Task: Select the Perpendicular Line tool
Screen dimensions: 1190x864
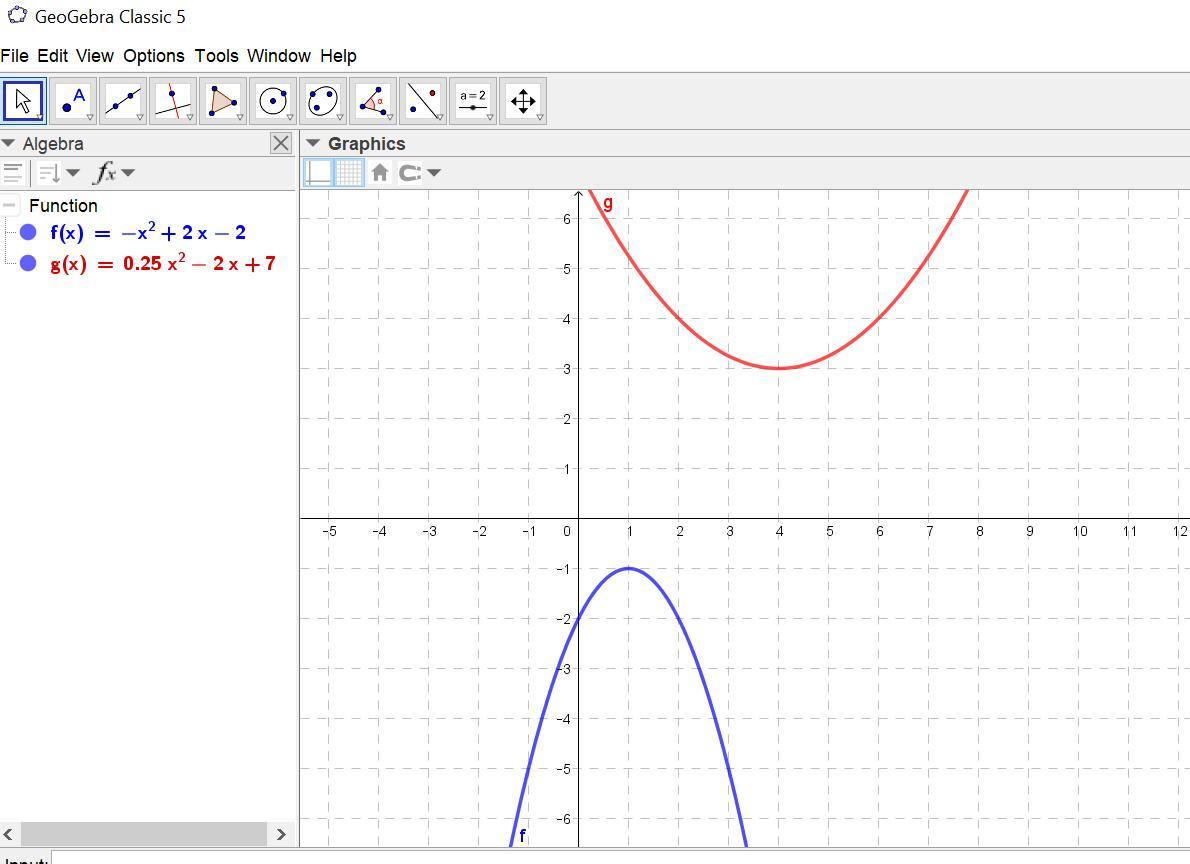Action: (x=173, y=101)
